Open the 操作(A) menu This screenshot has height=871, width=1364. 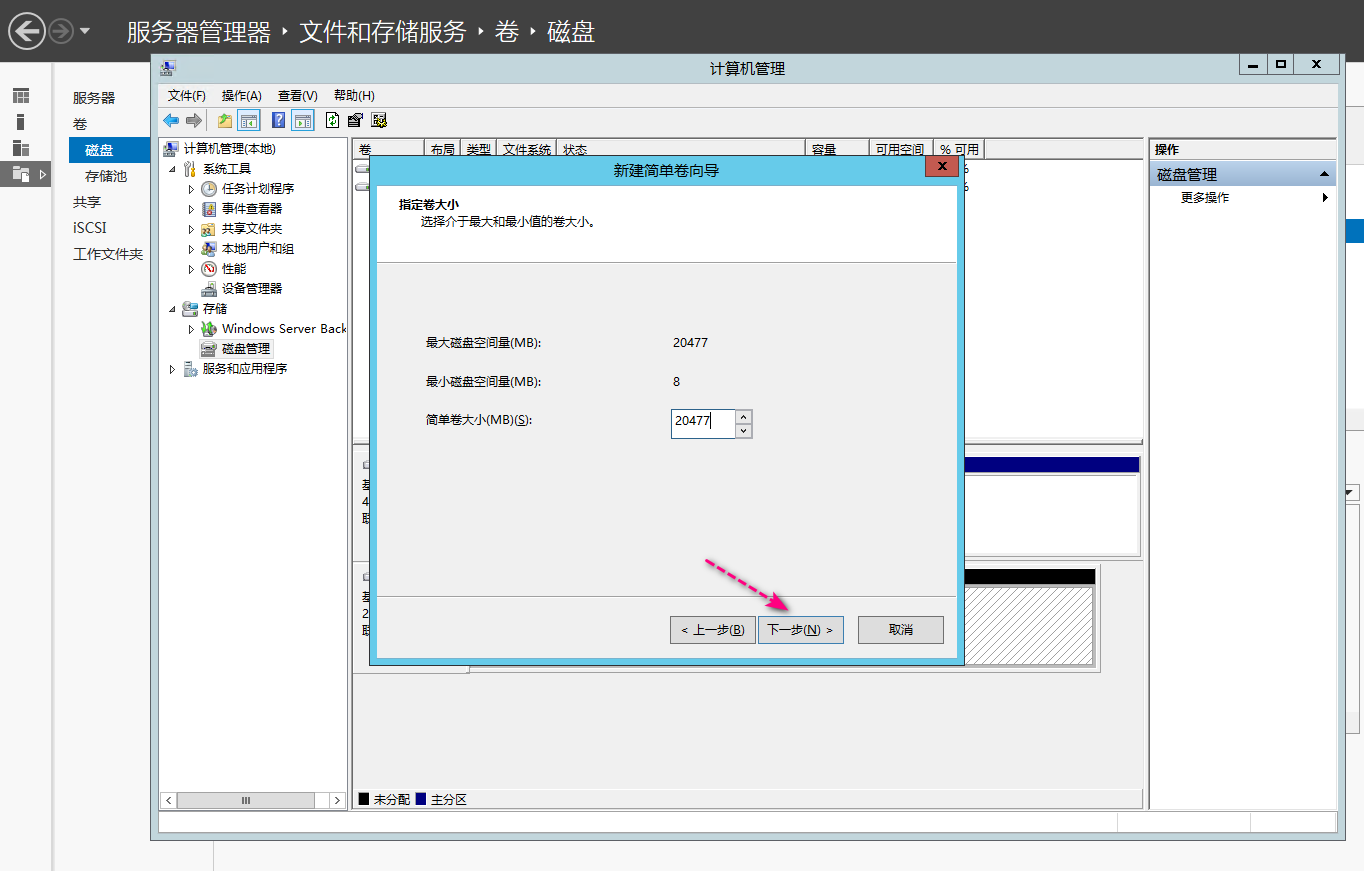[242, 95]
